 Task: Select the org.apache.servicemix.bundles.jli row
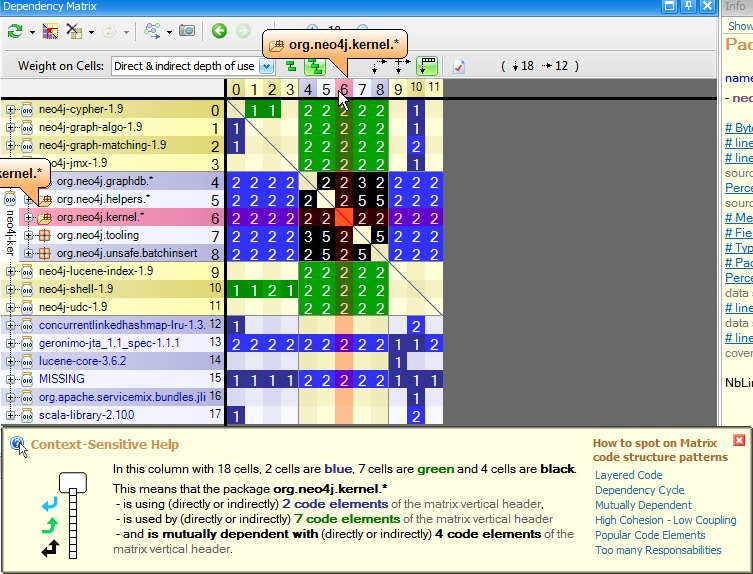pyautogui.click(x=122, y=397)
